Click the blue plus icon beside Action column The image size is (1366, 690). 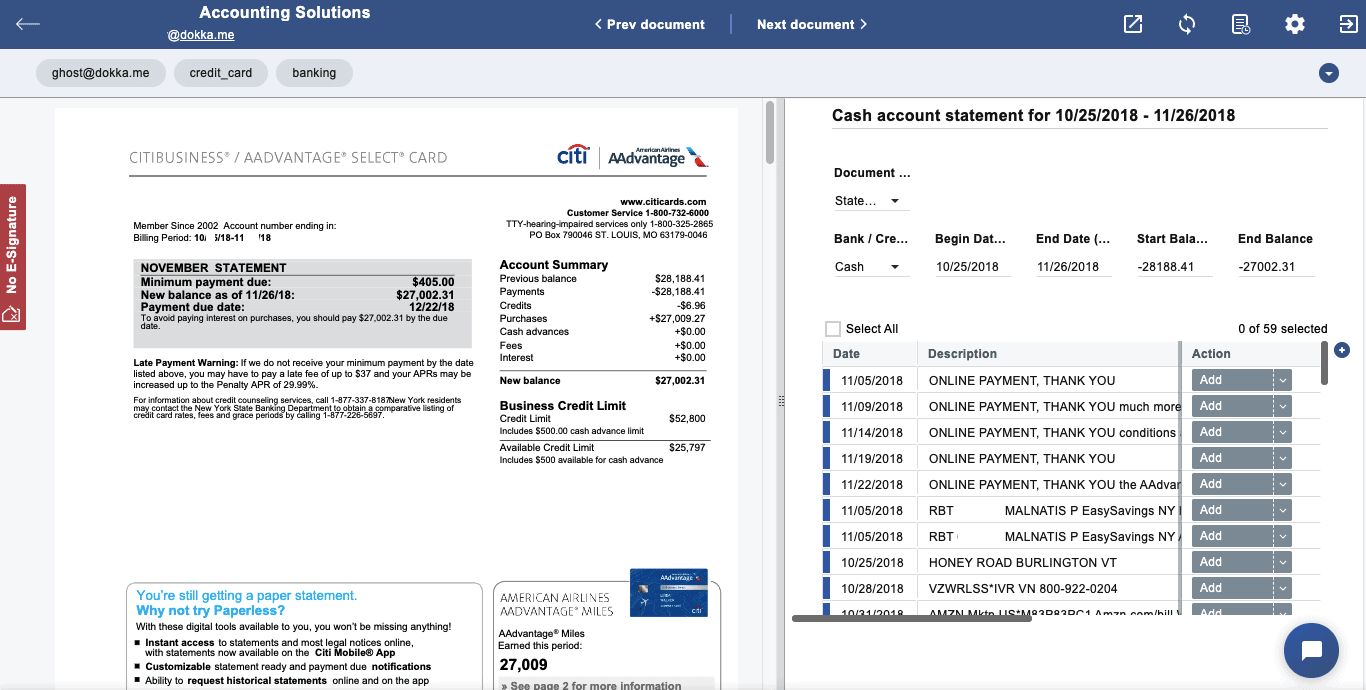(1342, 350)
